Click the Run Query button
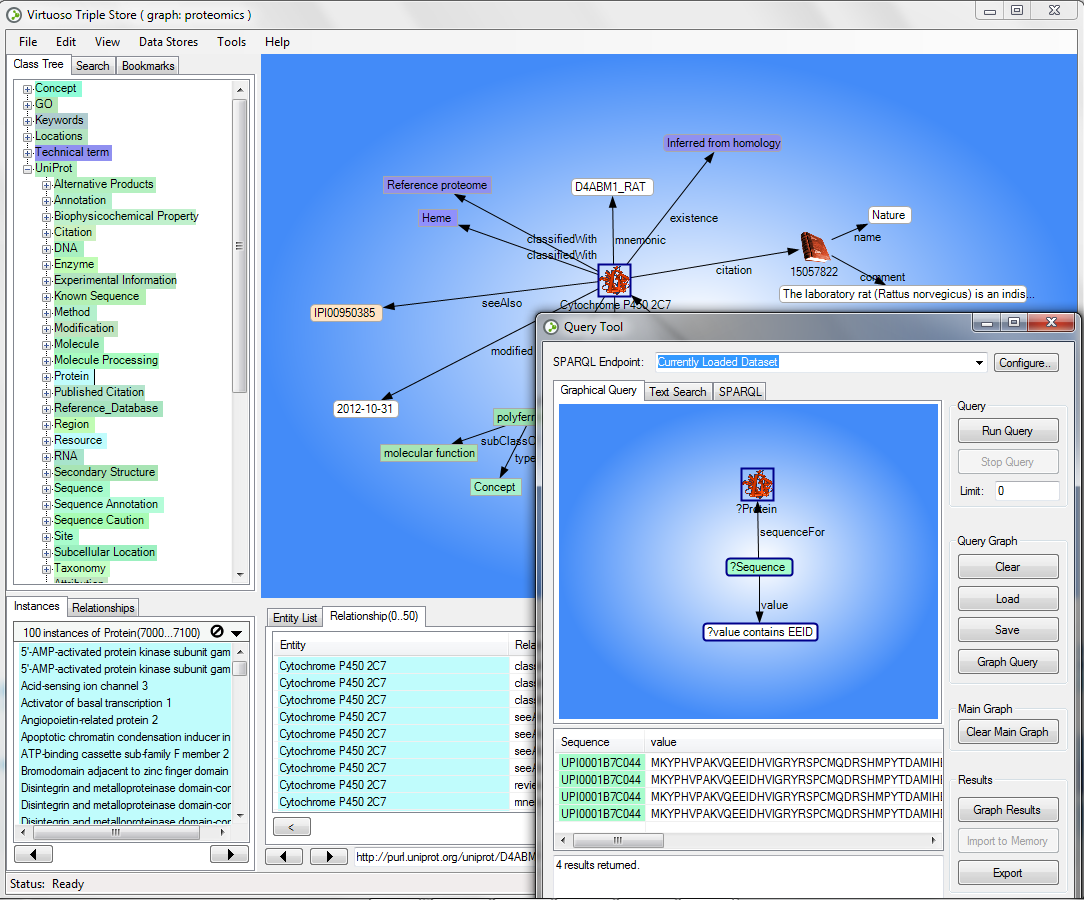1084x900 pixels. click(1007, 431)
